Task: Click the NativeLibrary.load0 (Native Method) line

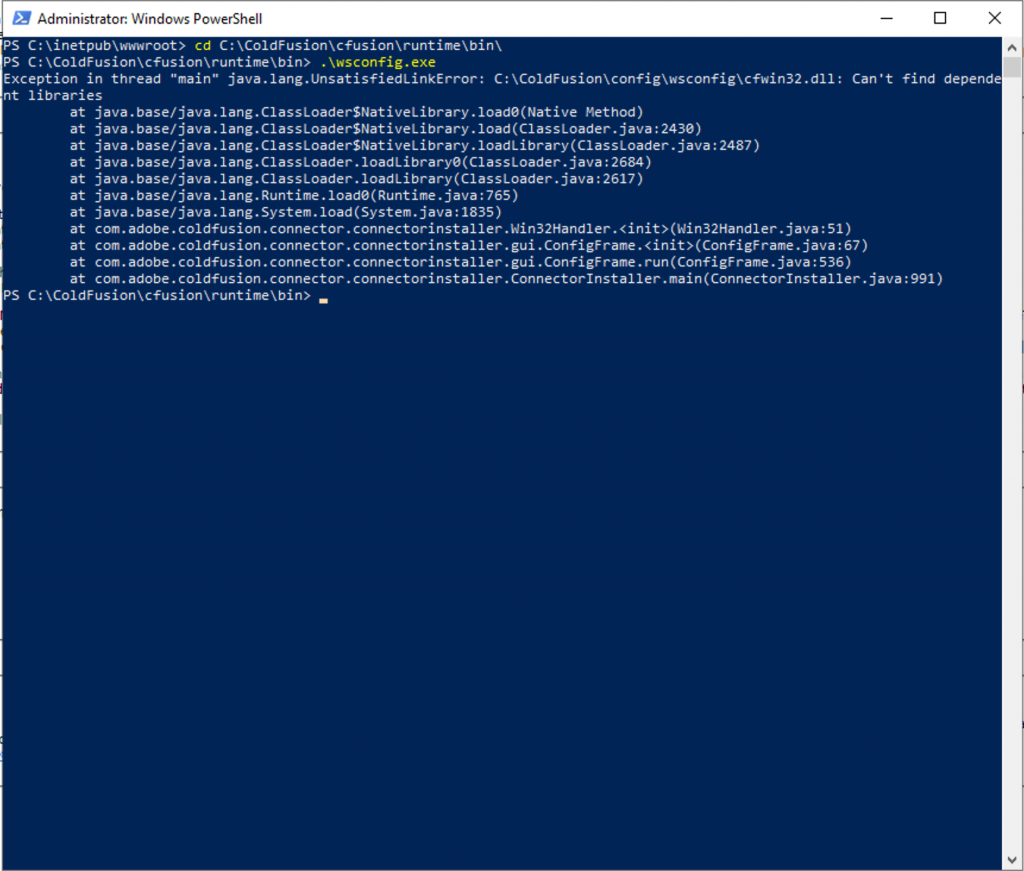Action: (x=356, y=112)
